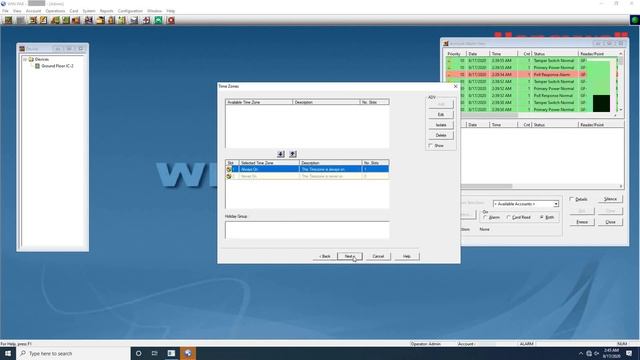This screenshot has height=360, width=640.
Task: Click the move-up arrow in Time Zones dialog
Action: tap(293, 154)
